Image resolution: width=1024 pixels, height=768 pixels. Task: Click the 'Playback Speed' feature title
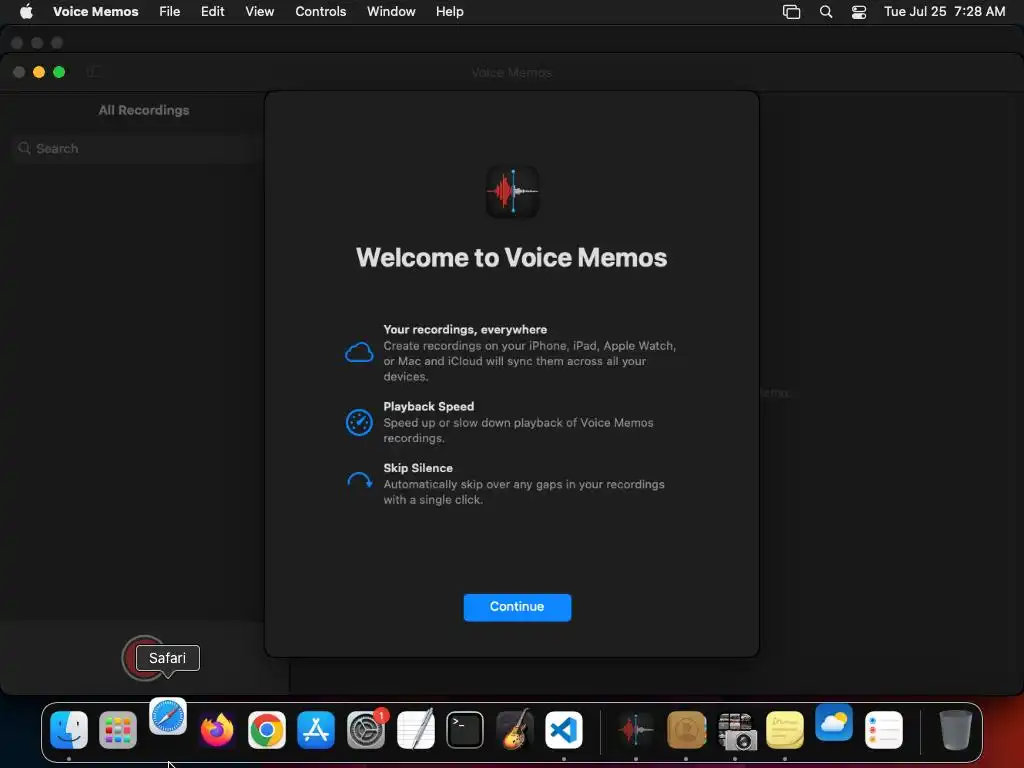[428, 406]
